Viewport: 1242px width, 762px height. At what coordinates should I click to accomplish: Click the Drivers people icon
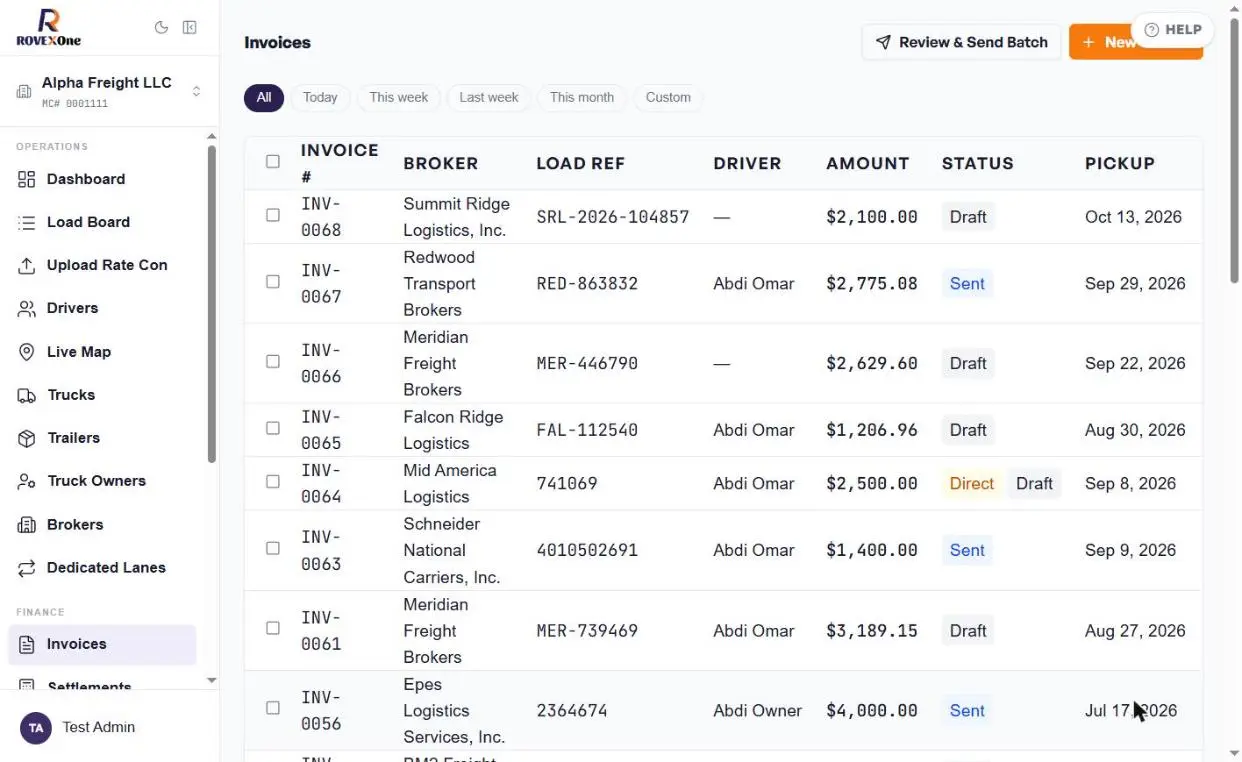27,308
